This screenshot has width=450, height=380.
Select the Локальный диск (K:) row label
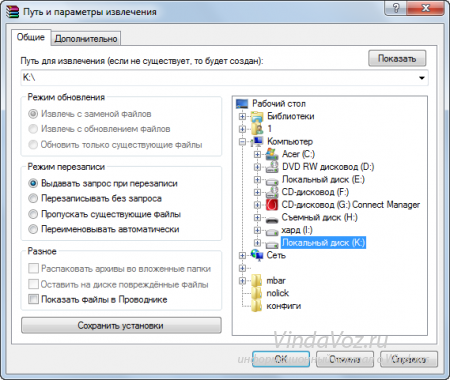[323, 243]
